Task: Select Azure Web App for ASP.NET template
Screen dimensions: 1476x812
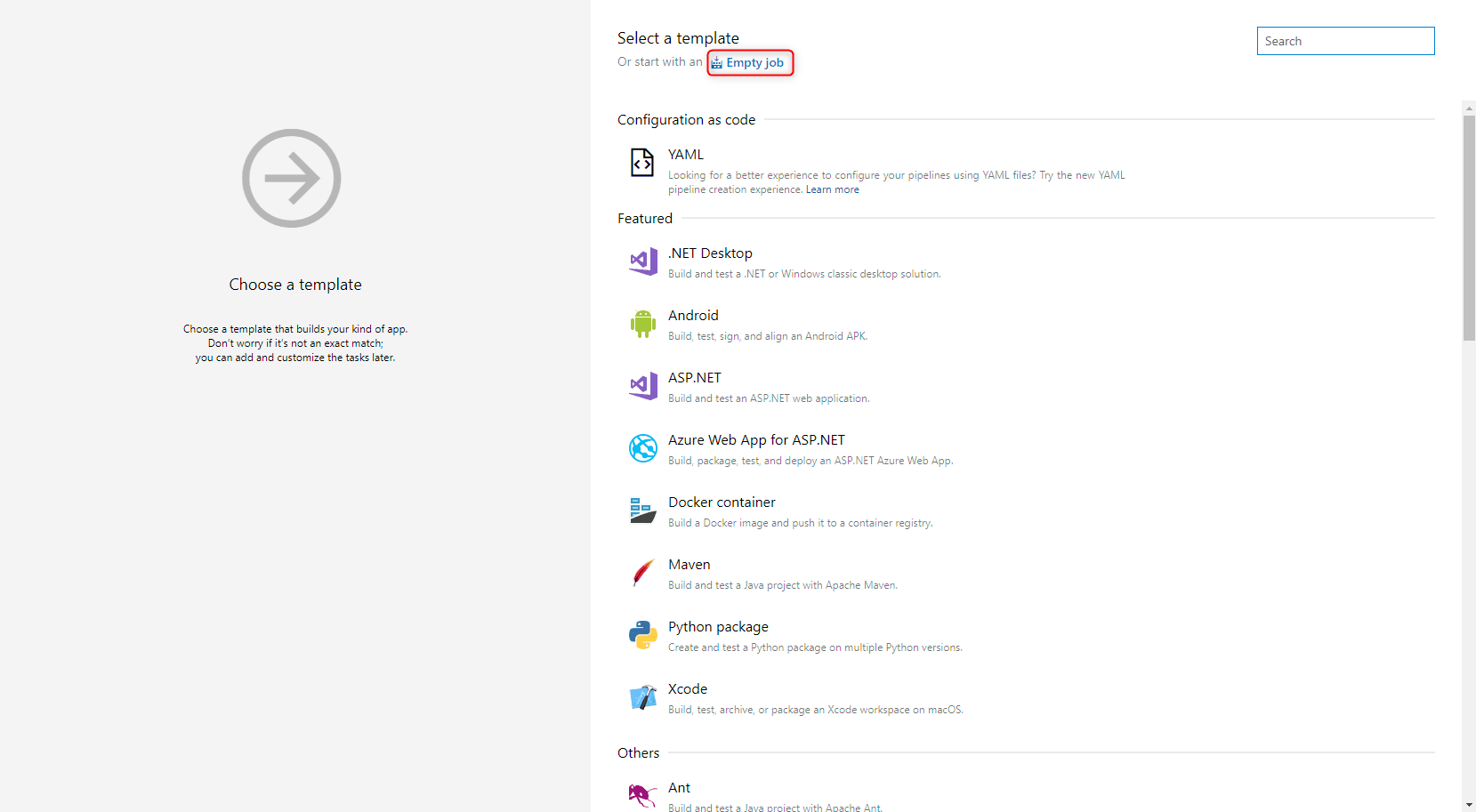Action: coord(756,440)
